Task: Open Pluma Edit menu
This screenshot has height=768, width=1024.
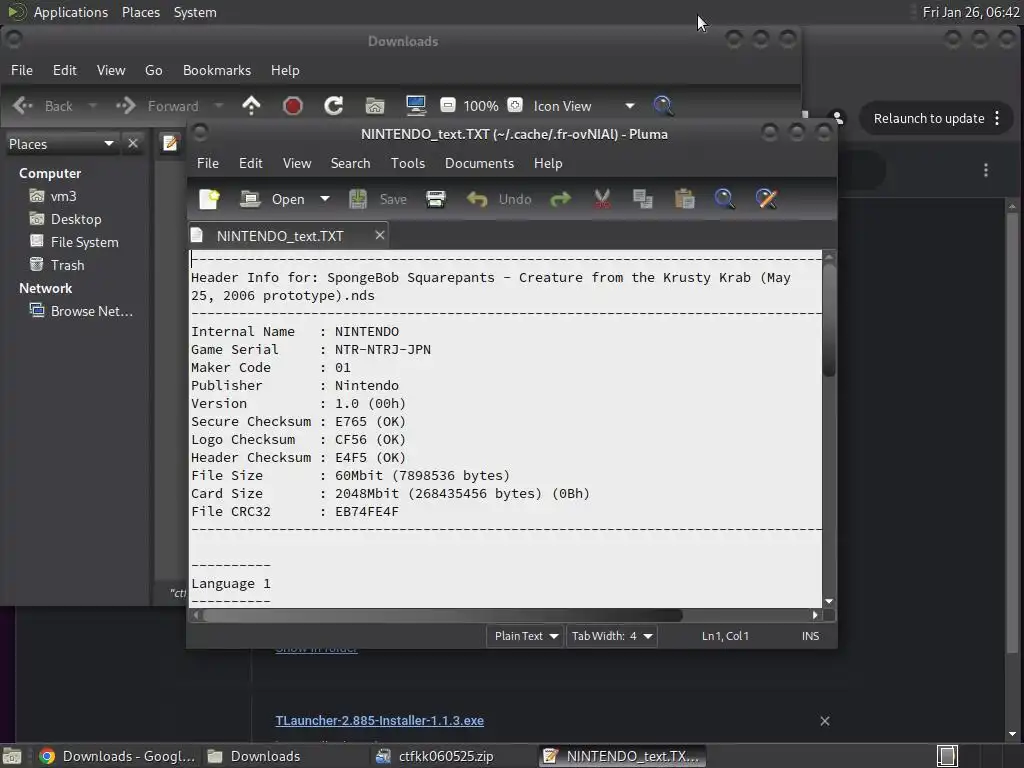Action: pos(251,163)
